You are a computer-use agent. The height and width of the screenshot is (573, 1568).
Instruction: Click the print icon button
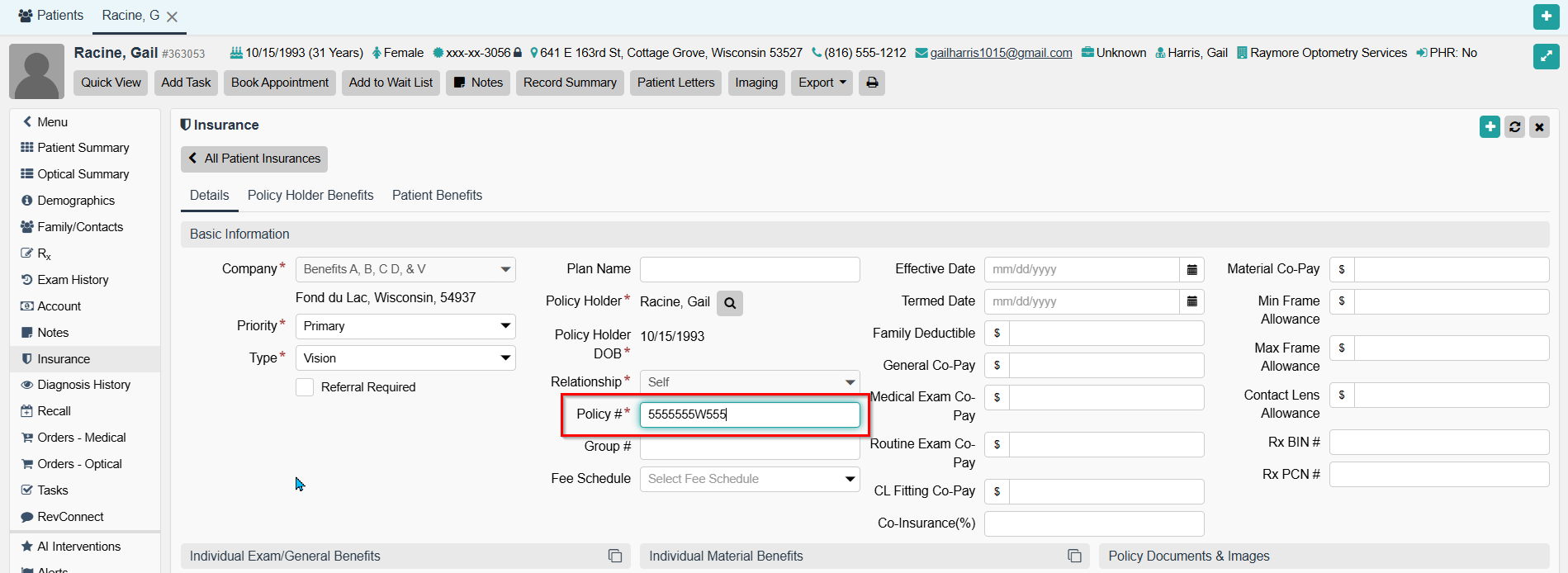[872, 83]
